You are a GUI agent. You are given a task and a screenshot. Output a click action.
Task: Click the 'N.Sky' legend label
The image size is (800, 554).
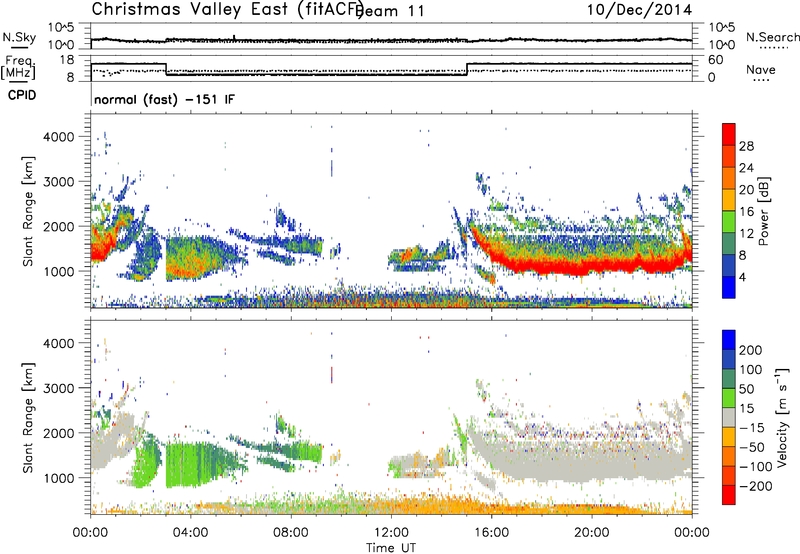[19, 37]
